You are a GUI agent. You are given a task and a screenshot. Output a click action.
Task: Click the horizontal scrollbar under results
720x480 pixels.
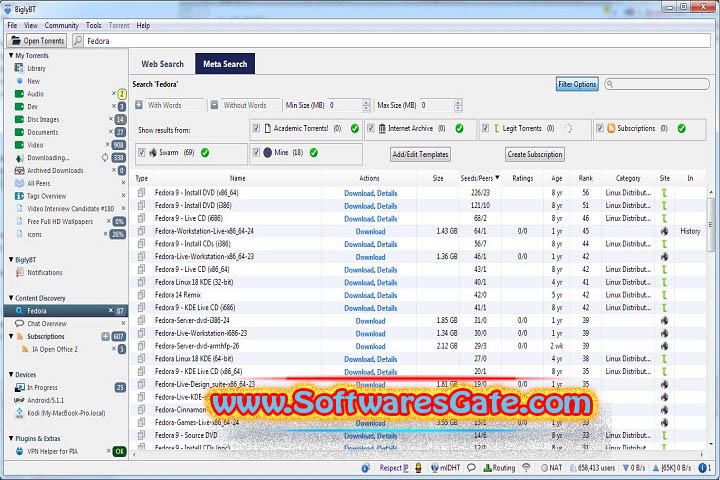[x=418, y=454]
